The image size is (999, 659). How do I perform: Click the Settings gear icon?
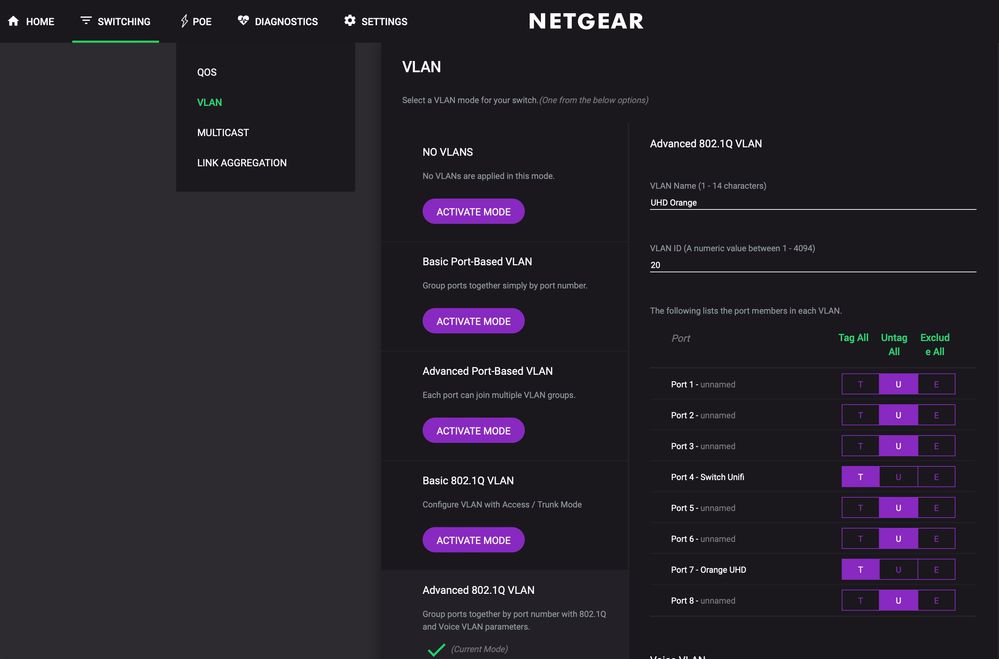350,21
